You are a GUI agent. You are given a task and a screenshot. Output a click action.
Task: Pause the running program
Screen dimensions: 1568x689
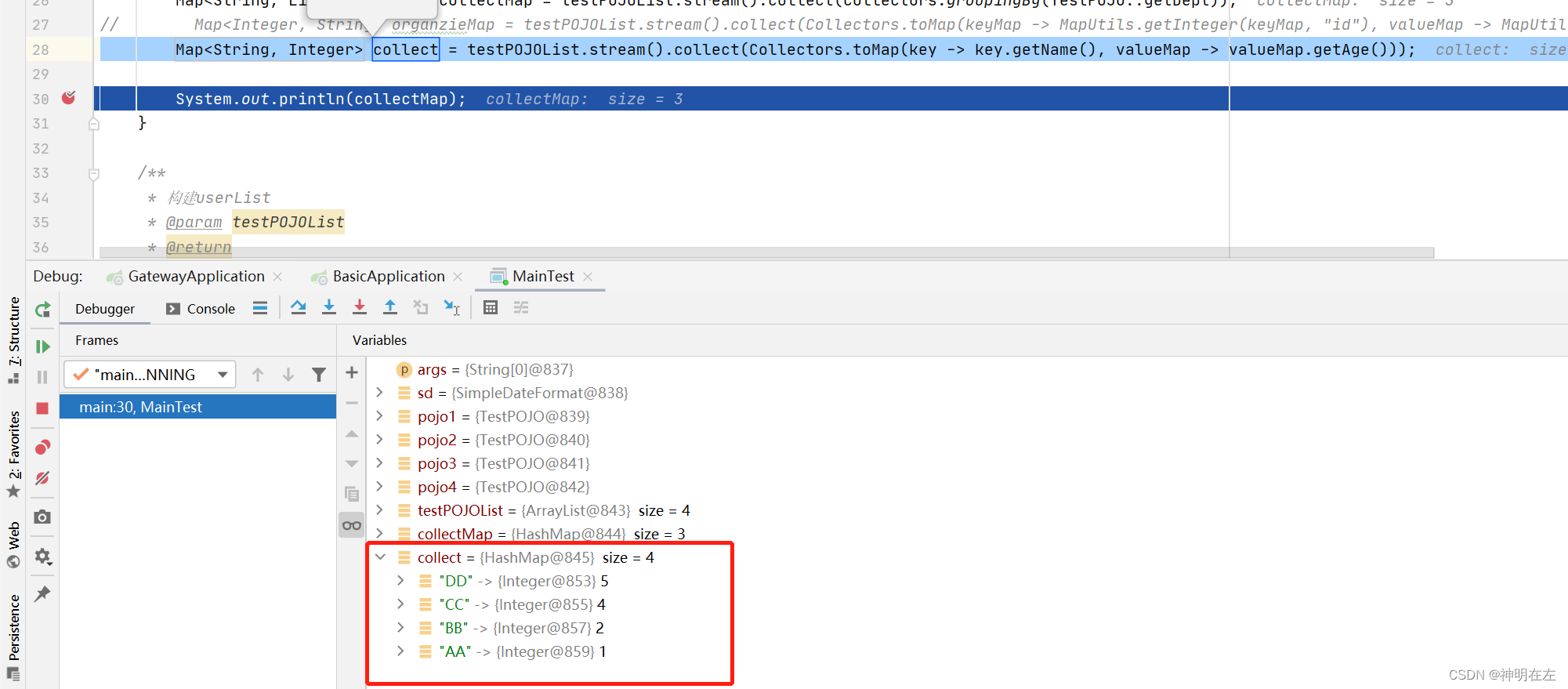42,377
